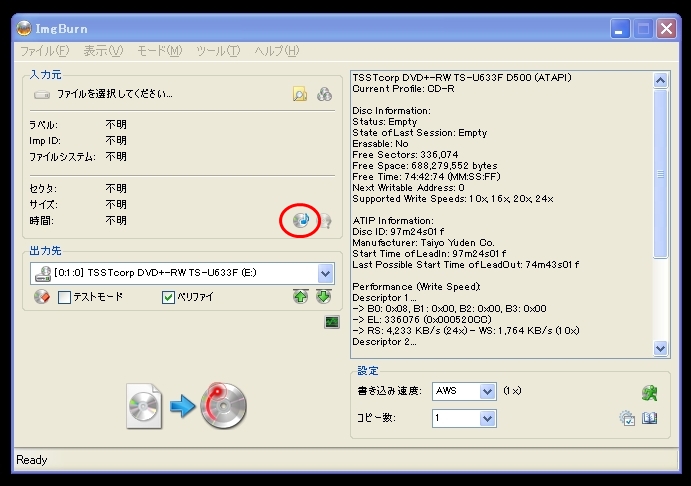Click the info panel scroll down arrow
691x486 pixels.
660,349
